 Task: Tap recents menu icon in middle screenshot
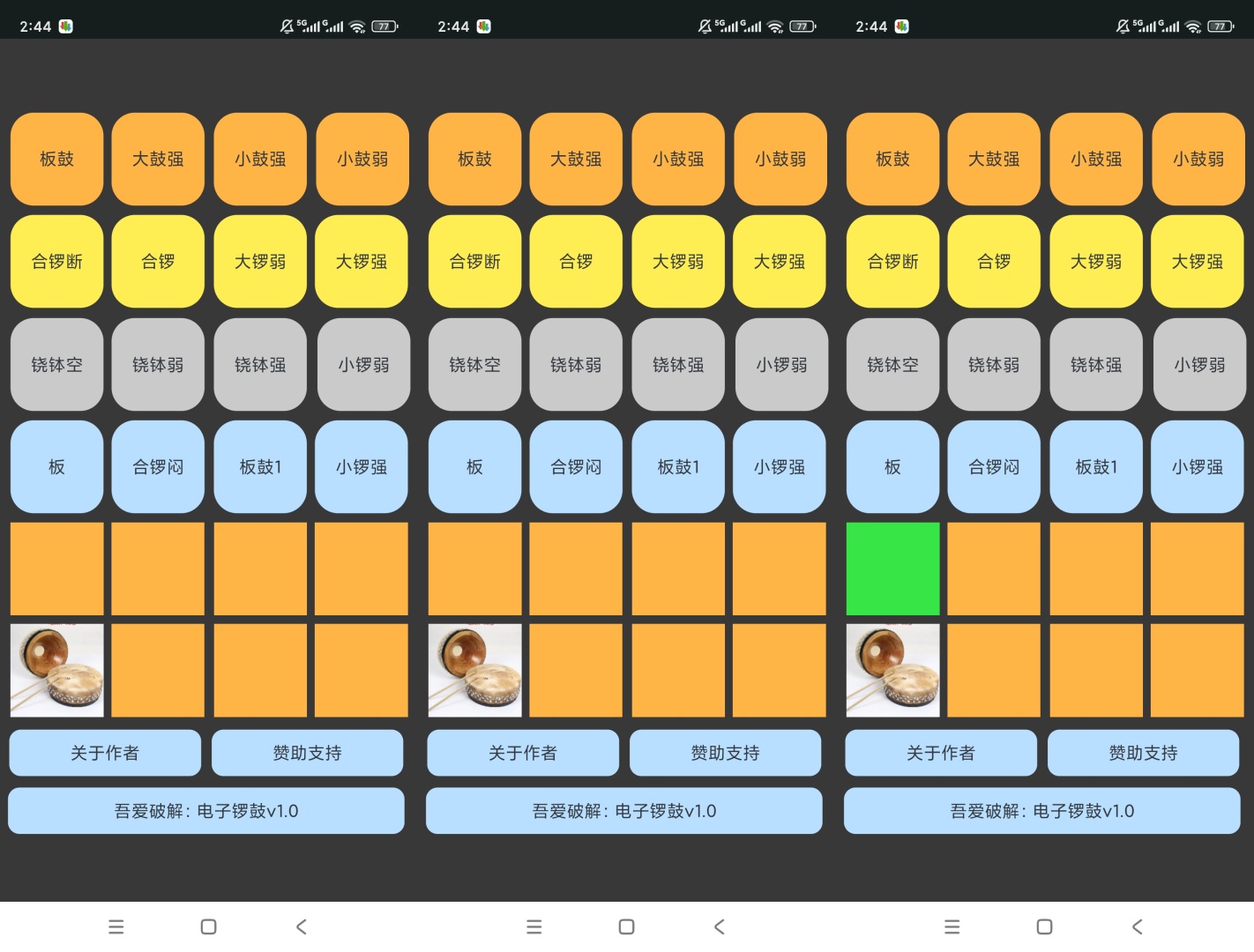pos(534,926)
